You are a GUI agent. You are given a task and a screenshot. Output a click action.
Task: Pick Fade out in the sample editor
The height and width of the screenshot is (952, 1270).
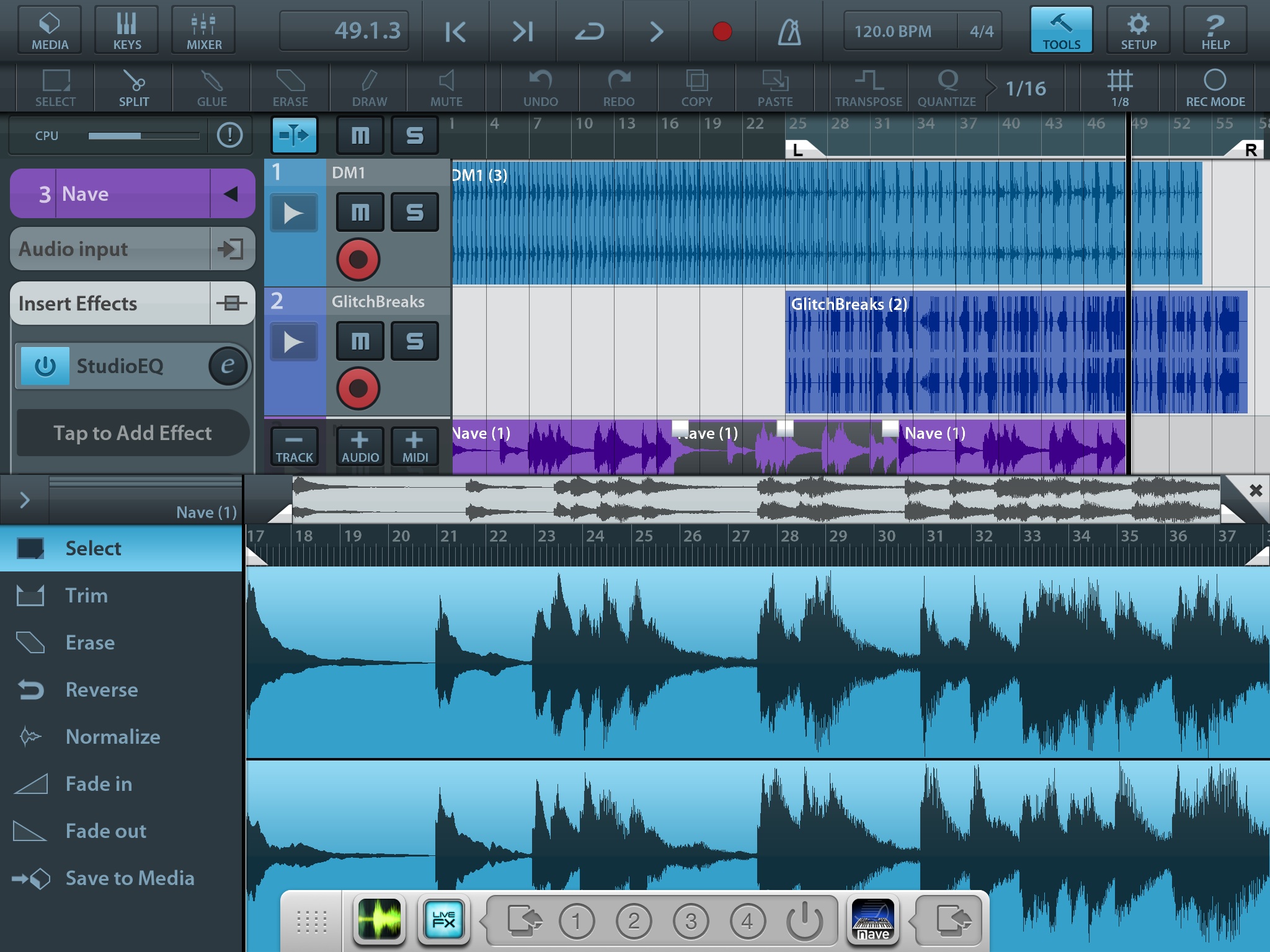(121, 831)
